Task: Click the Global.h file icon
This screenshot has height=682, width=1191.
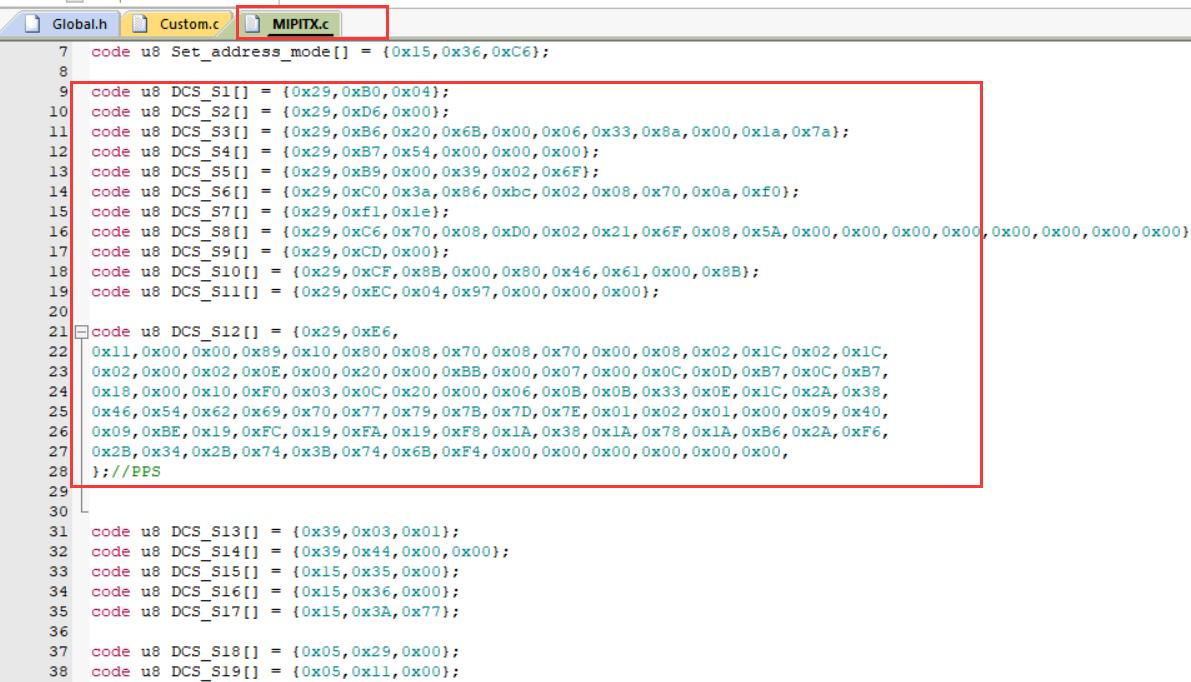Action: point(33,24)
